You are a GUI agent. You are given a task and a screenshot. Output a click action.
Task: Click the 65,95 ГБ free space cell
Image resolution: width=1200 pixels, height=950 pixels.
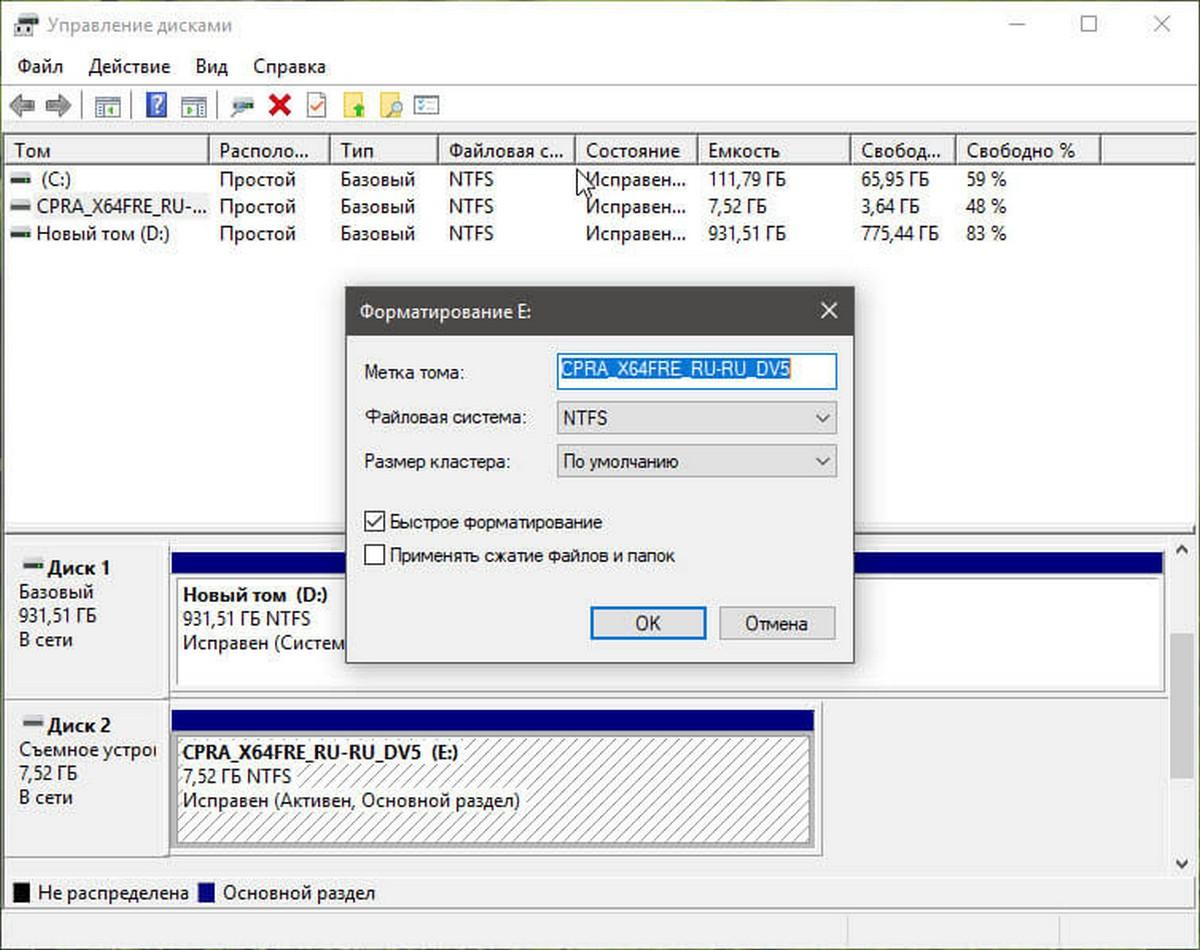[x=894, y=180]
